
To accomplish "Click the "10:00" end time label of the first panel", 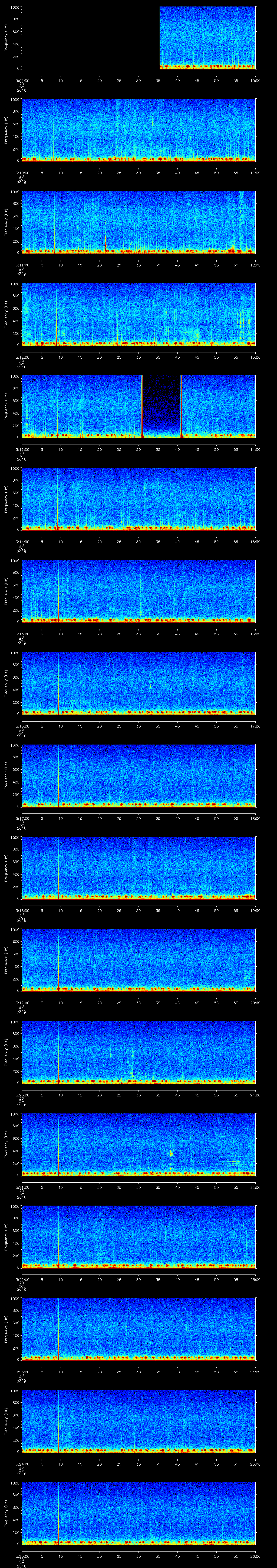I will [x=255, y=80].
